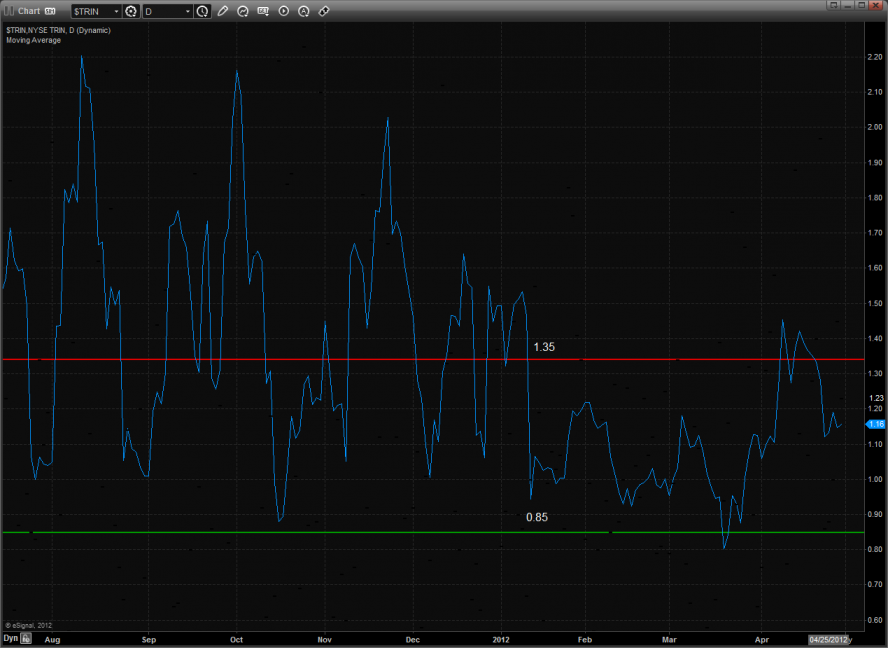Viewport: 888px width, 648px height.
Task: Click the gear icon beside the $TRIN symbol
Action: (131, 11)
